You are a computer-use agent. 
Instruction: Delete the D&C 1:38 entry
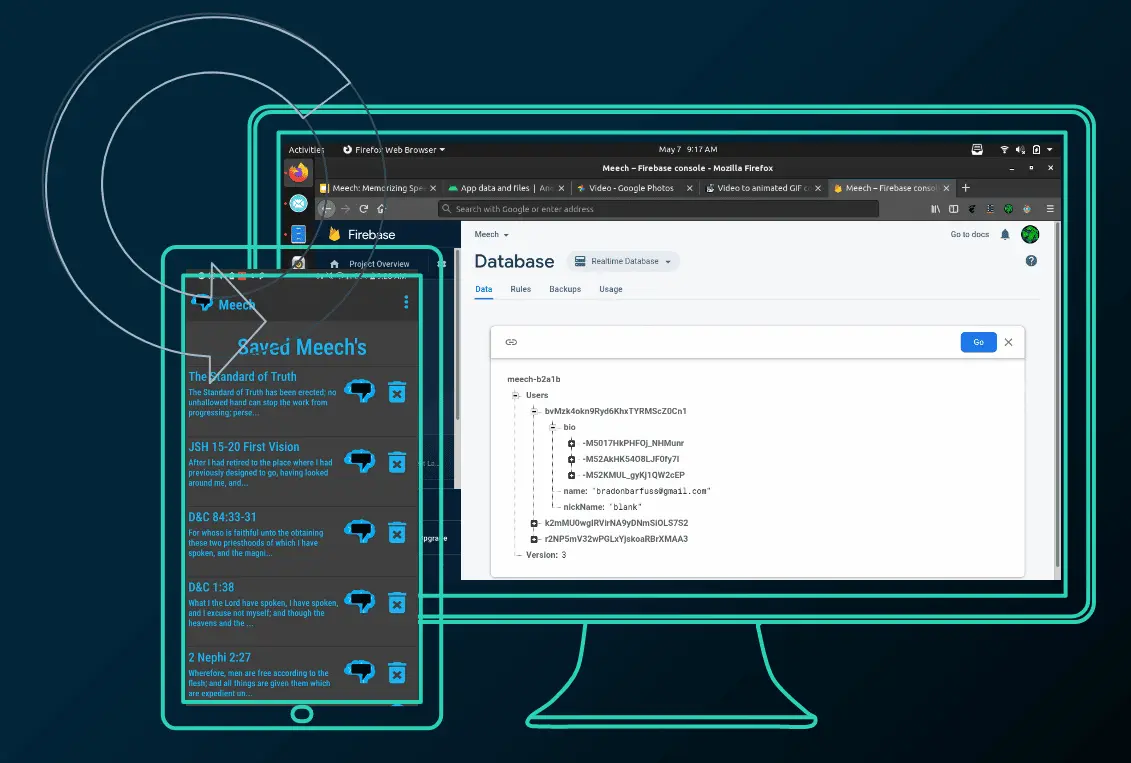click(x=397, y=603)
